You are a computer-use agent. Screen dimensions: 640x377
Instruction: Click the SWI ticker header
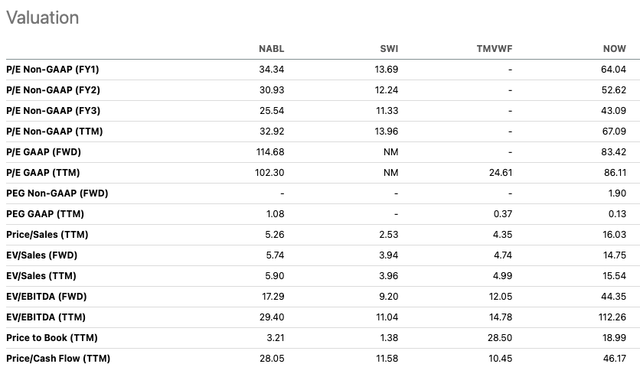tap(389, 49)
